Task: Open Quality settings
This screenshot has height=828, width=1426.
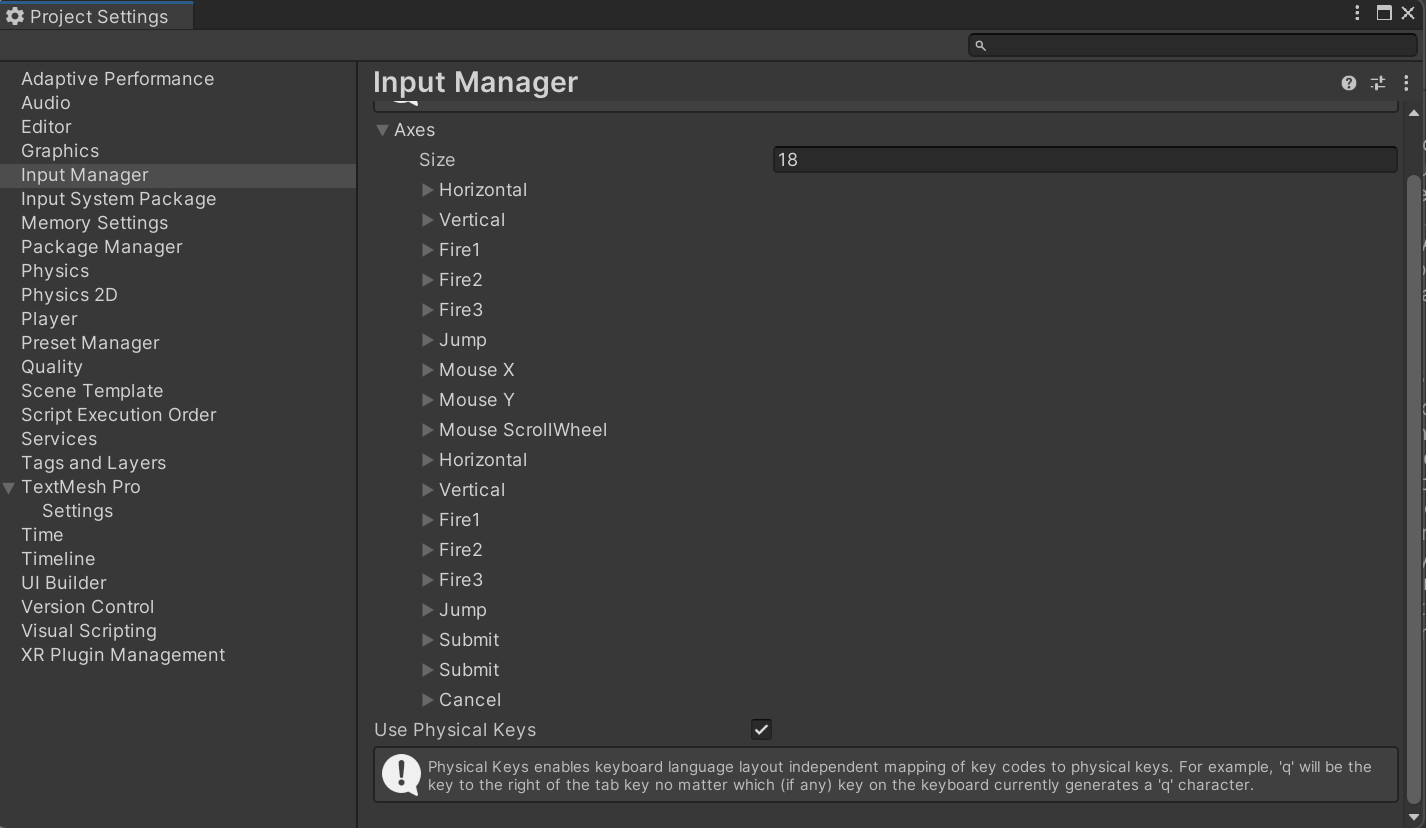Action: [x=52, y=367]
